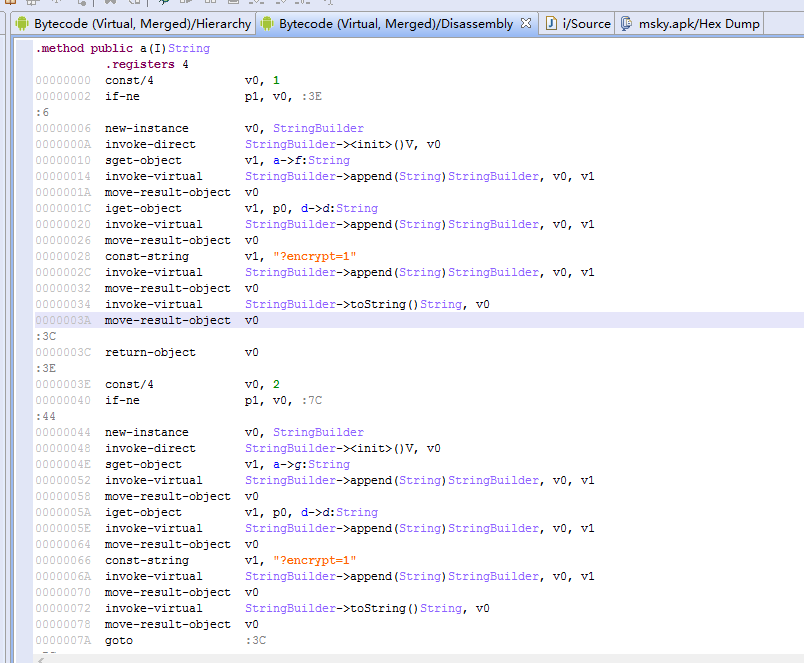The width and height of the screenshot is (804, 663).
Task: Click the '.method public' keyword in signature
Action: [x=84, y=48]
